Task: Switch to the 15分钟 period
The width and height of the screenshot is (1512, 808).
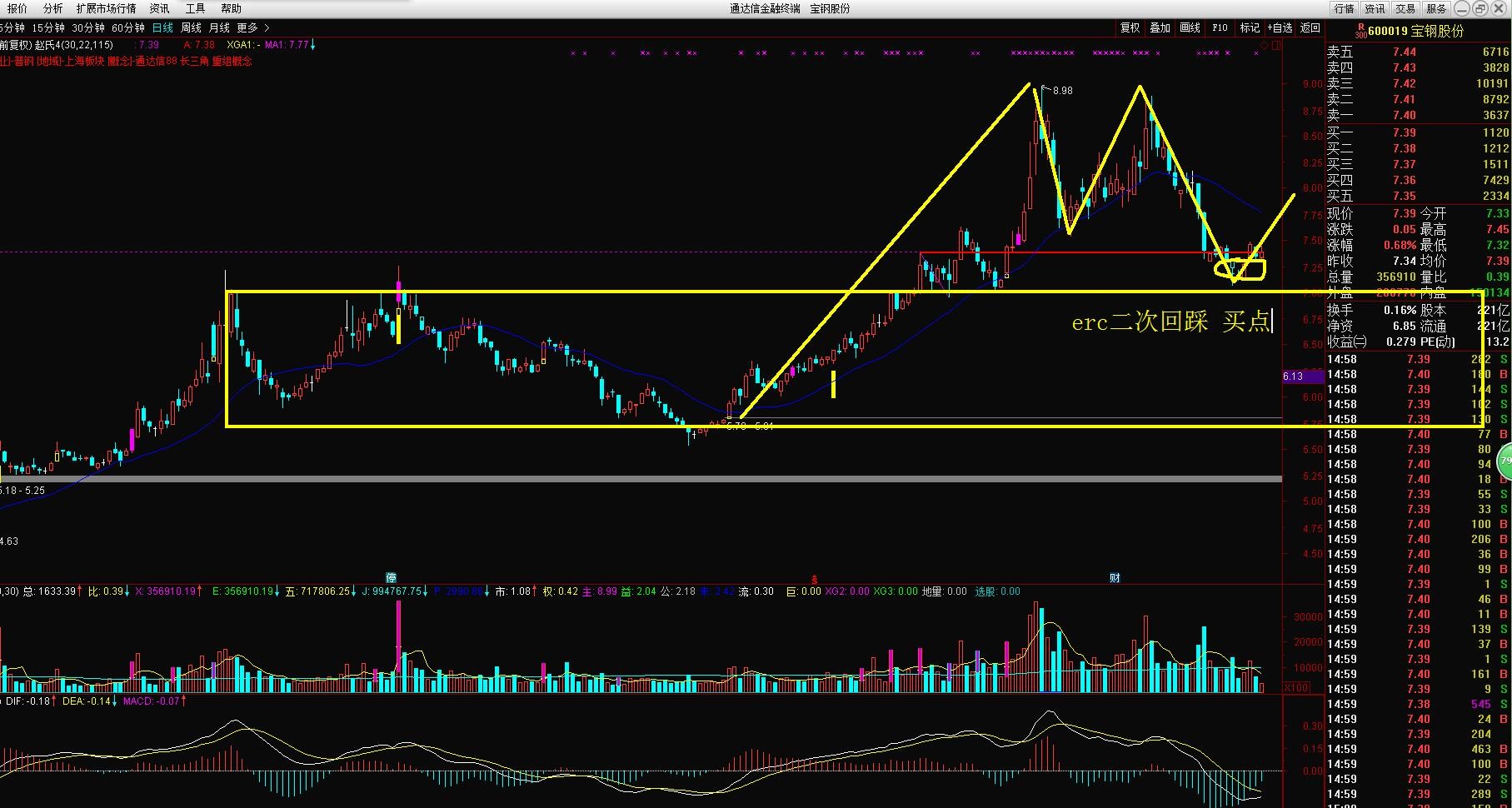Action: [48, 27]
